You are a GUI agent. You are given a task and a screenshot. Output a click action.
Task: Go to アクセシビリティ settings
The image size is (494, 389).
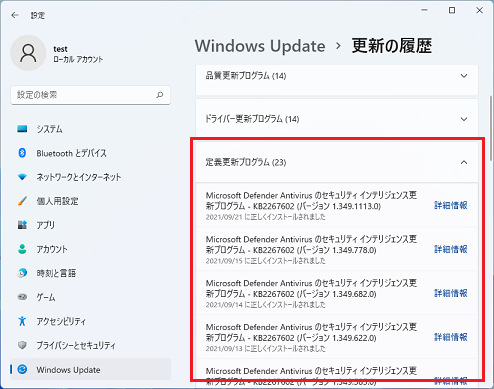90,321
